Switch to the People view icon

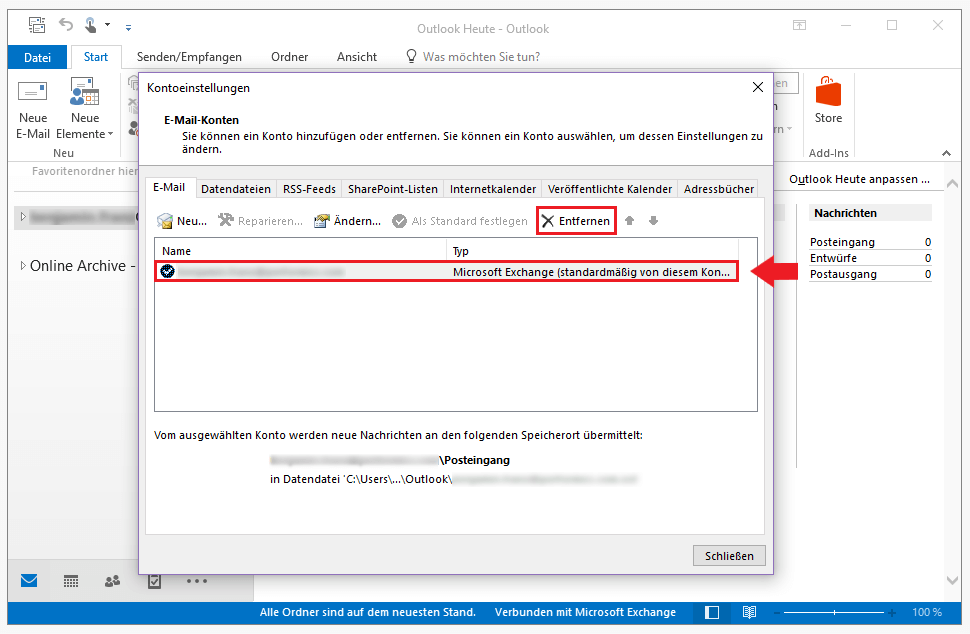[x=113, y=581]
